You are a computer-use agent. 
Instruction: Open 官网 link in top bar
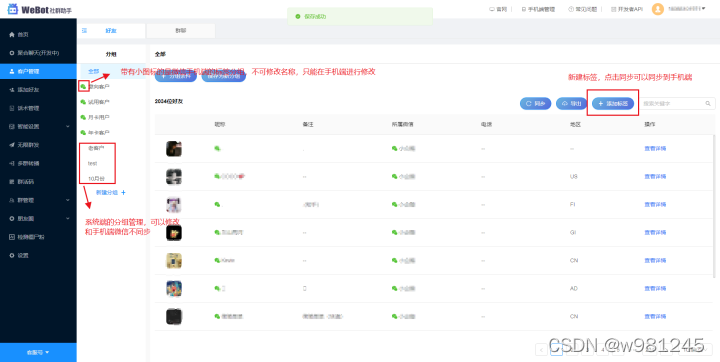coord(498,9)
